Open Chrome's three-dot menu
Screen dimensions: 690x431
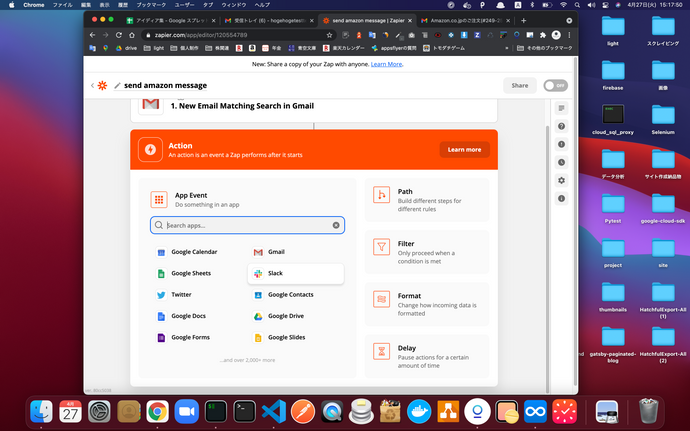click(569, 35)
